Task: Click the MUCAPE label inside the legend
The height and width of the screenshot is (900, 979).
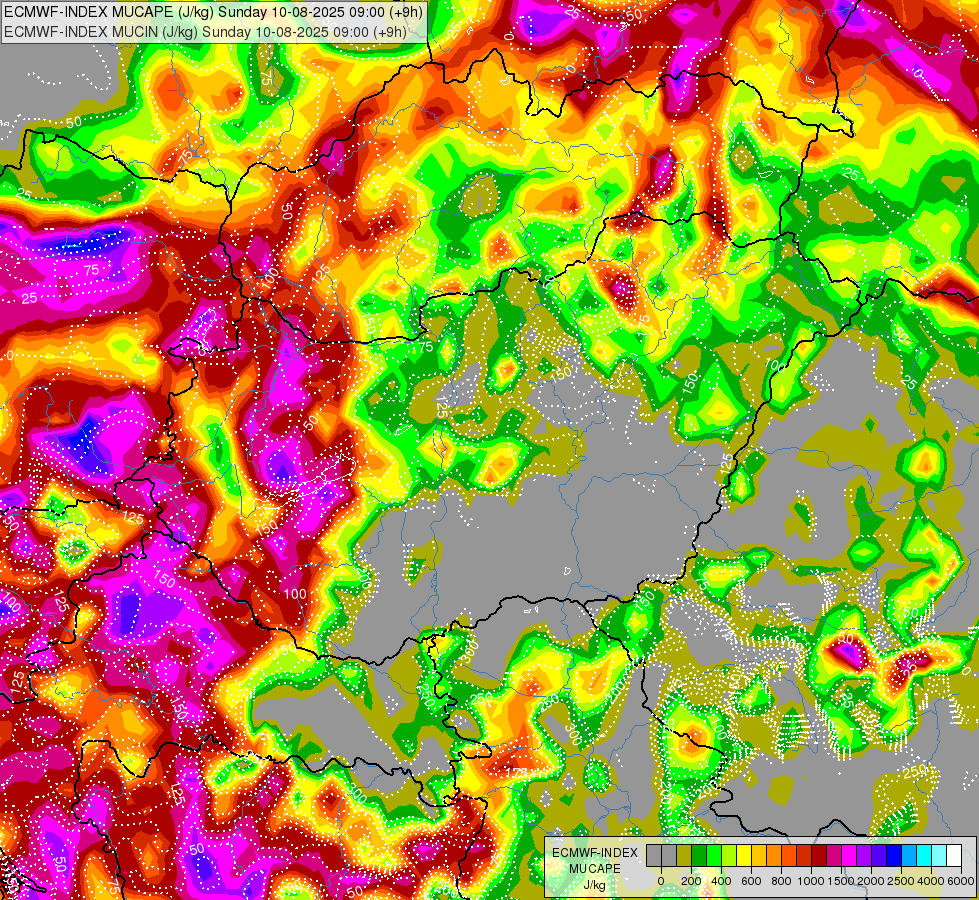Action: point(595,869)
